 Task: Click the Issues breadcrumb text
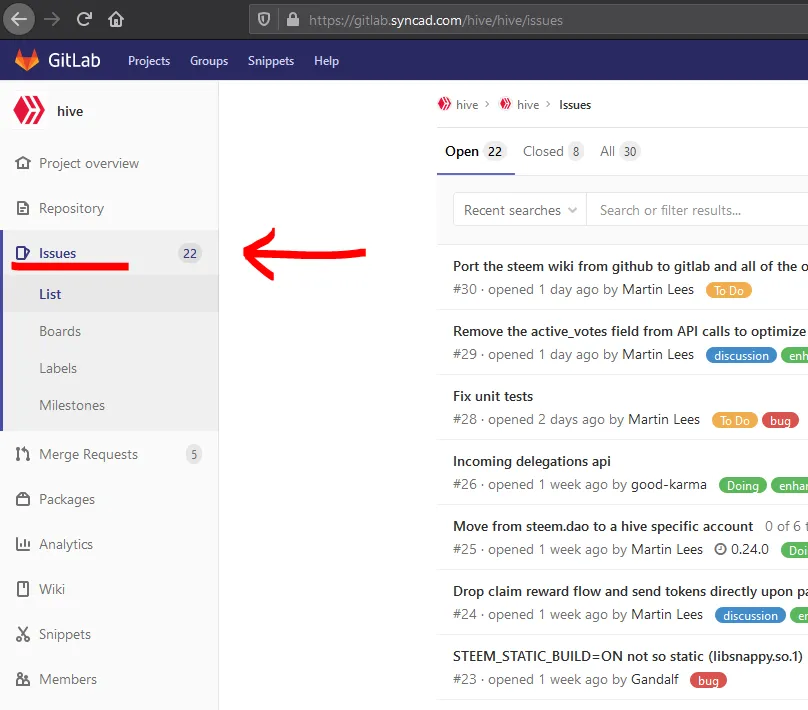click(x=575, y=105)
